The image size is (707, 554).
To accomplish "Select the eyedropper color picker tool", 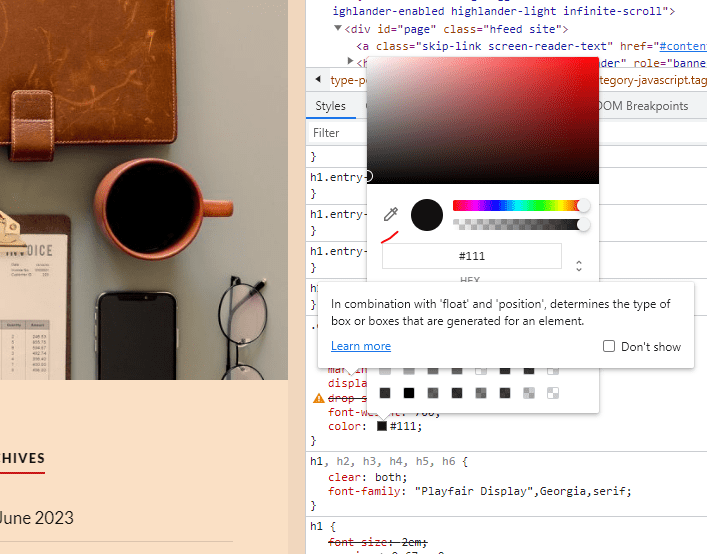I will [391, 214].
